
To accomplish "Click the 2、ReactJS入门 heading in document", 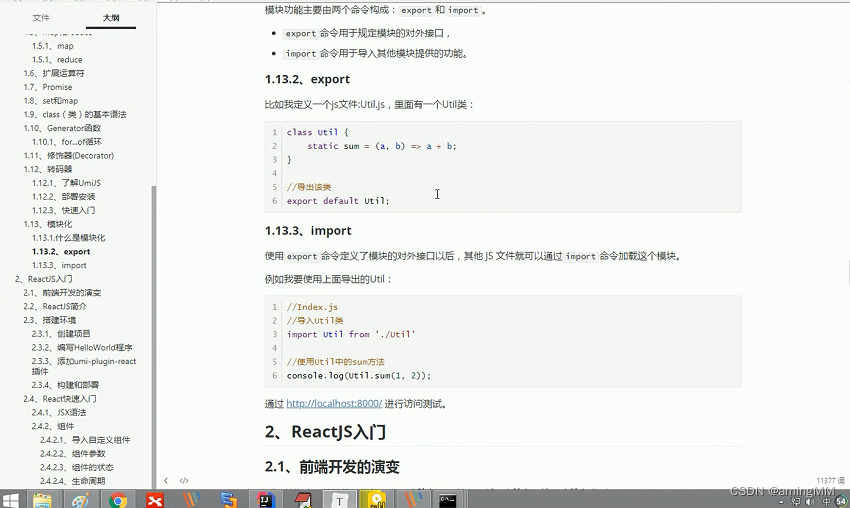I will click(325, 432).
